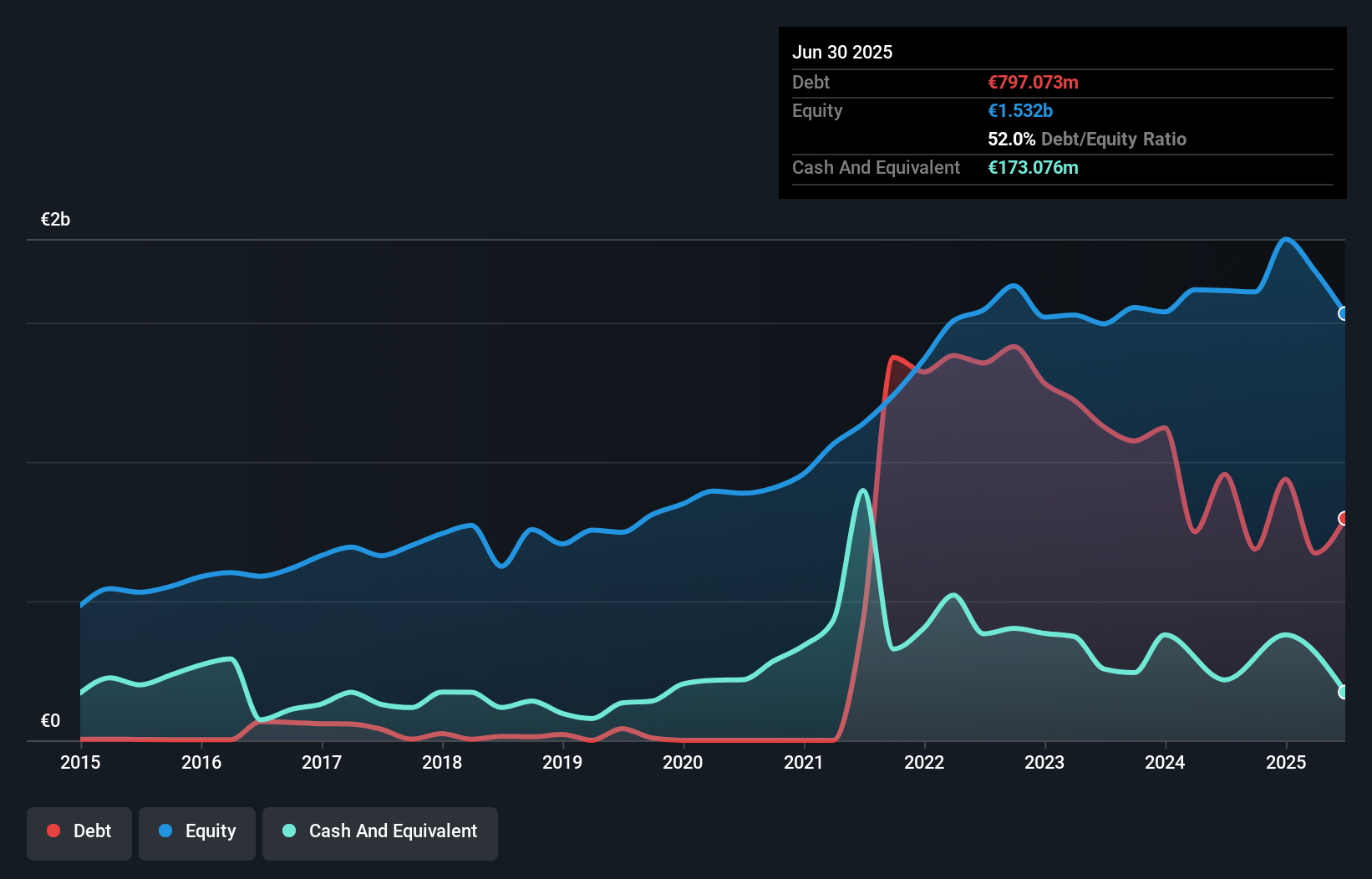This screenshot has height=879, width=1372.
Task: Click the Cash value €173.076m in tooltip
Action: click(1033, 167)
